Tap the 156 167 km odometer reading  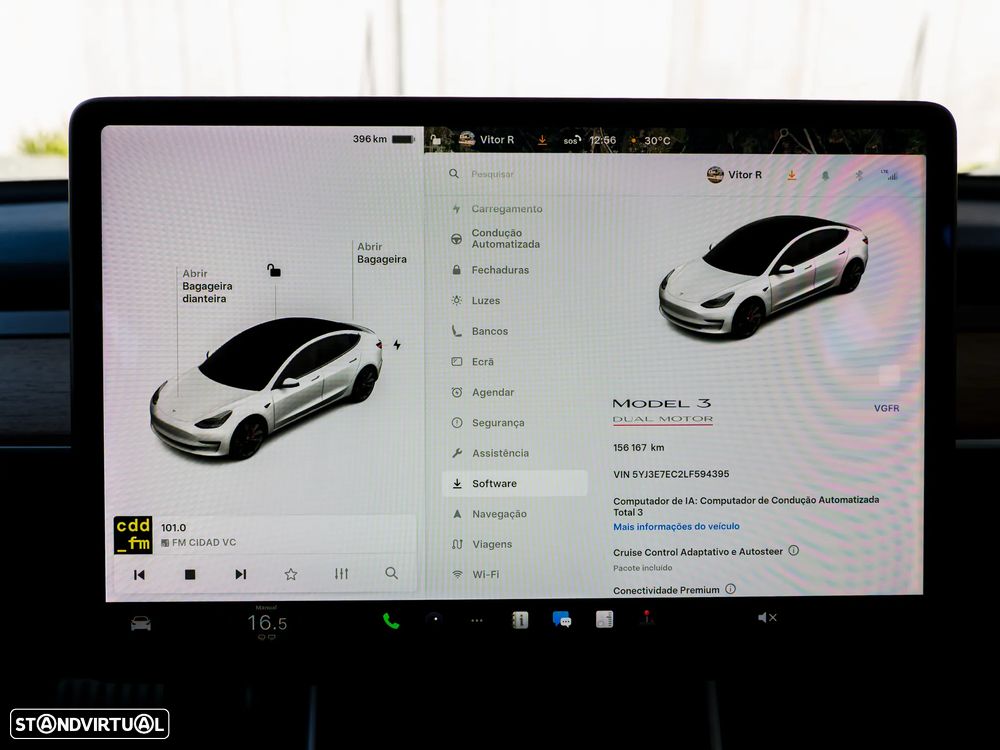[x=638, y=448]
